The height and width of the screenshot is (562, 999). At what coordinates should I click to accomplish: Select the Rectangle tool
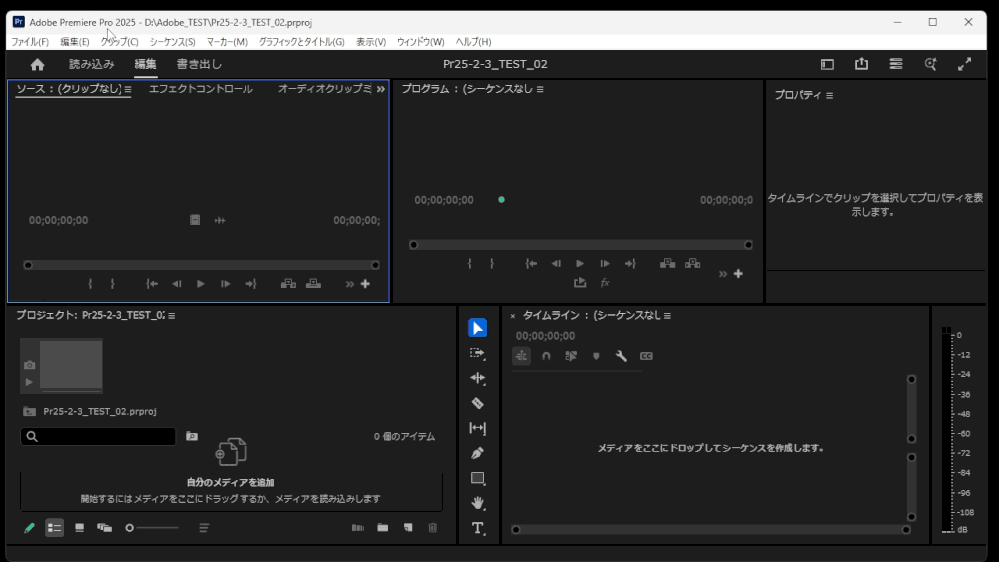click(x=477, y=479)
